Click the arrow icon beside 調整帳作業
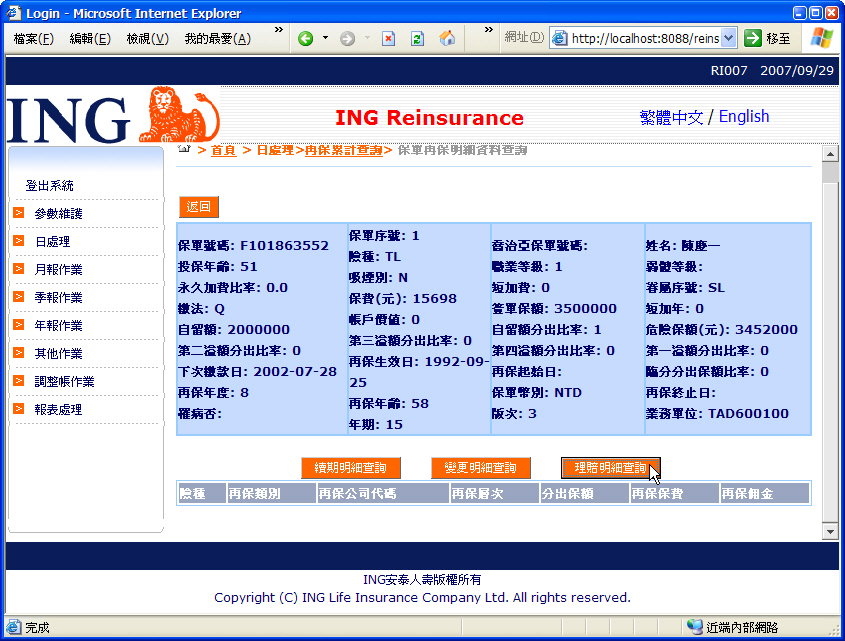The height and width of the screenshot is (641, 845). coord(19,381)
